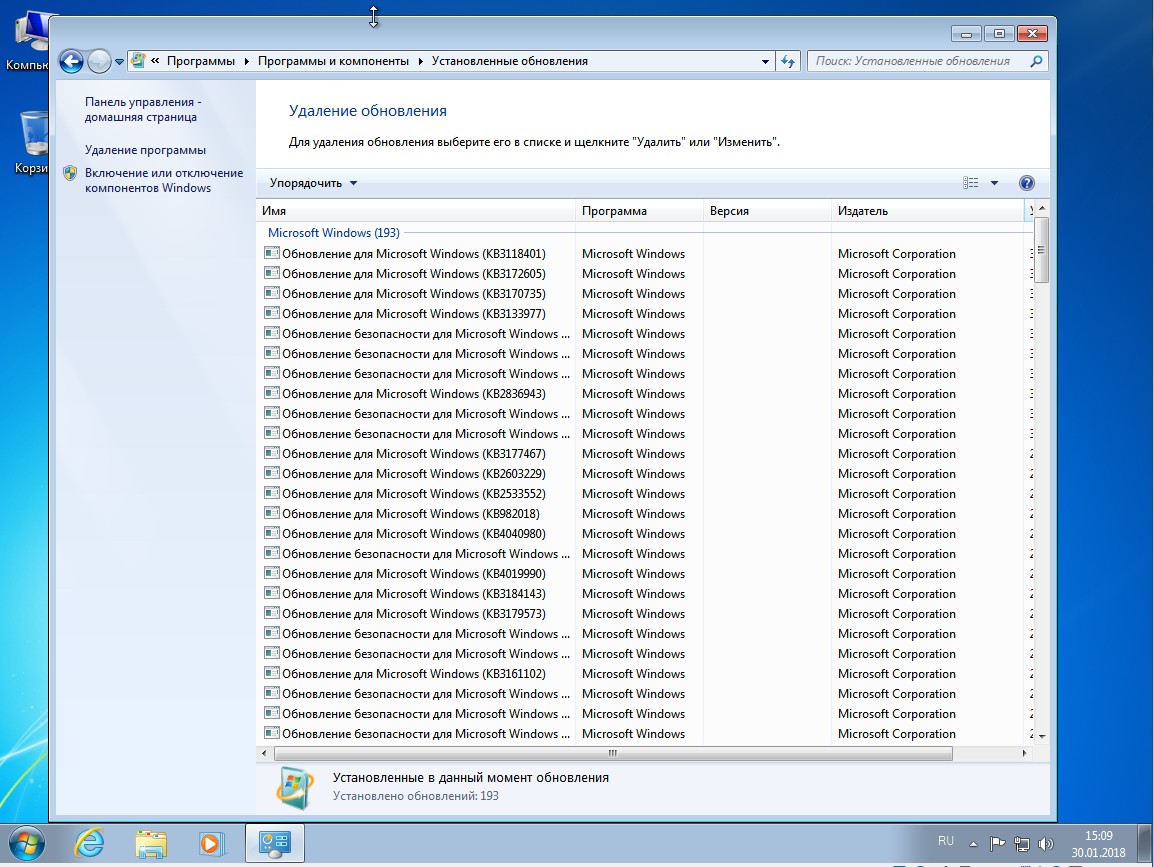Open the Удаление программы link
This screenshot has height=867, width=1154.
[145, 149]
